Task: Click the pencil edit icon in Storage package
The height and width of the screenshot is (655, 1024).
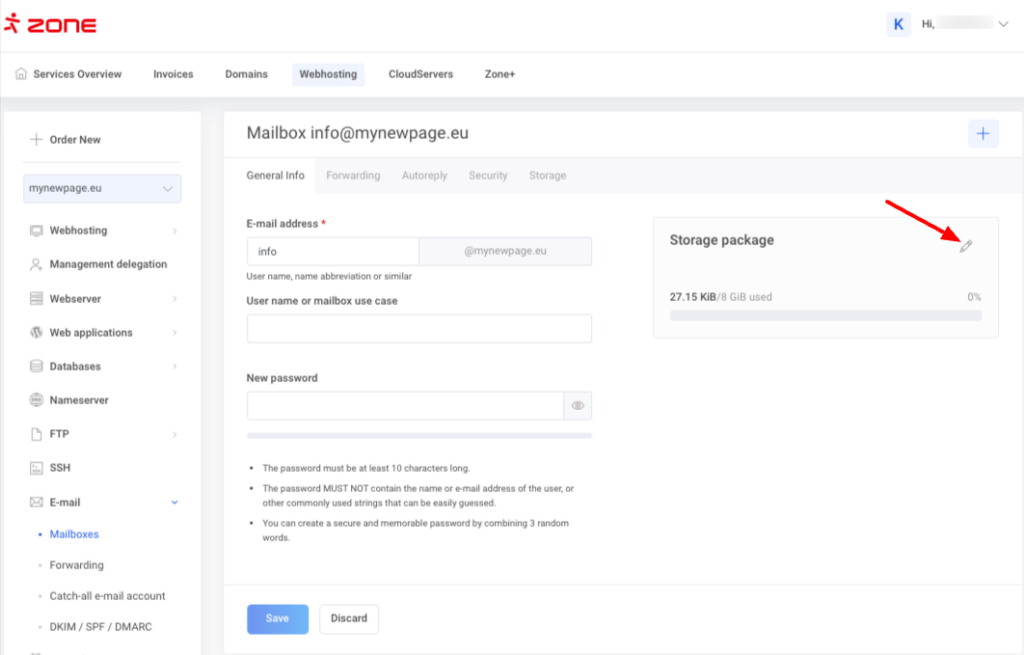Action: click(x=965, y=246)
